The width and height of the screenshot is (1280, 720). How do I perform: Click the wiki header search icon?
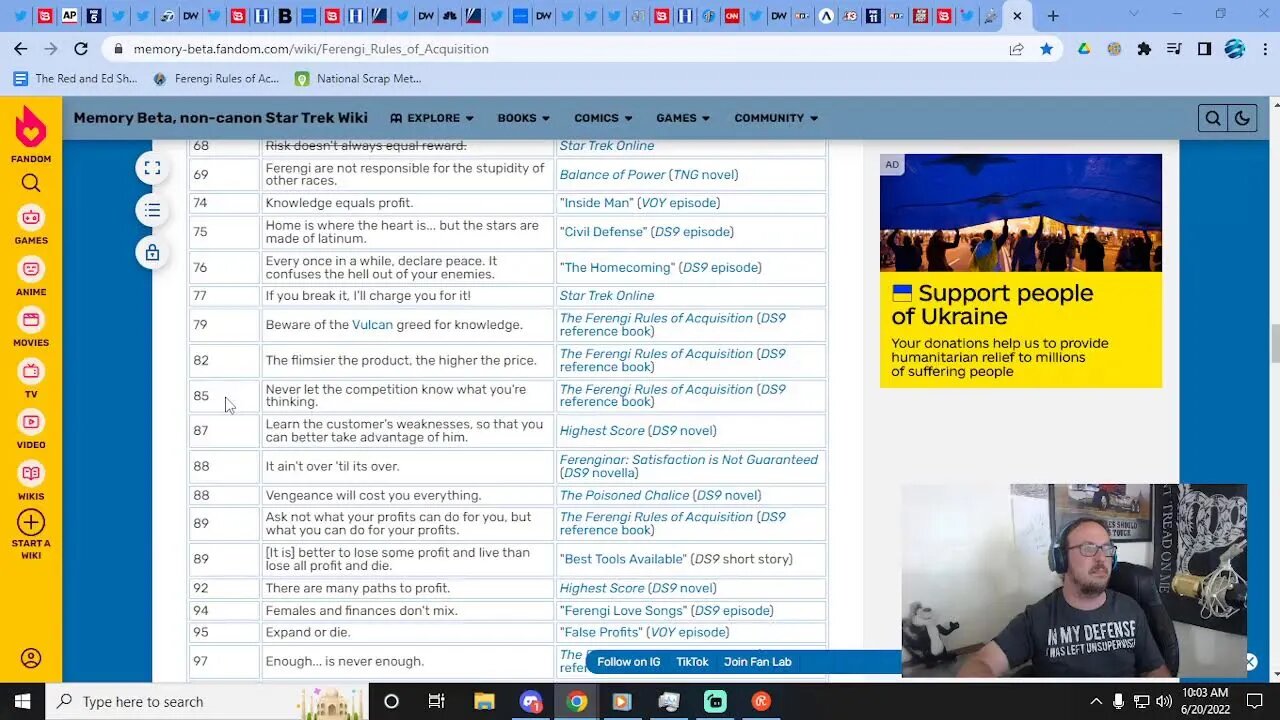(x=1212, y=118)
